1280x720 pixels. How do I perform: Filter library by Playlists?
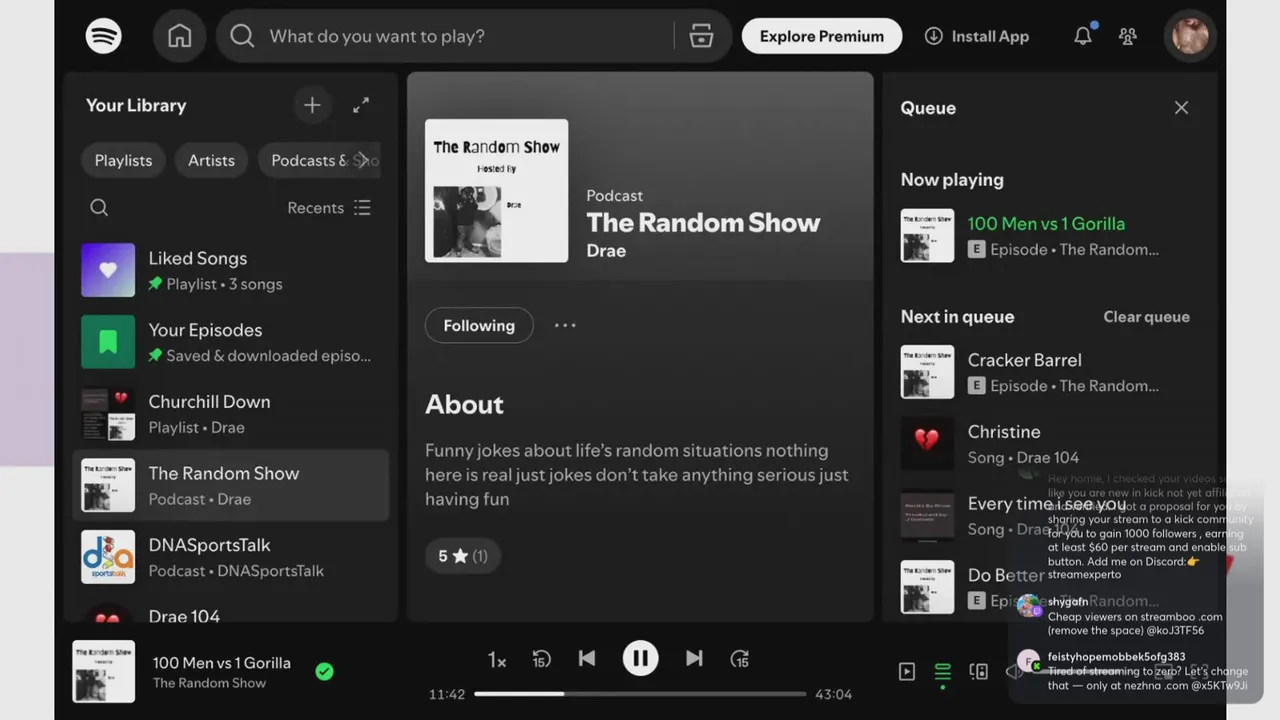[x=123, y=160]
